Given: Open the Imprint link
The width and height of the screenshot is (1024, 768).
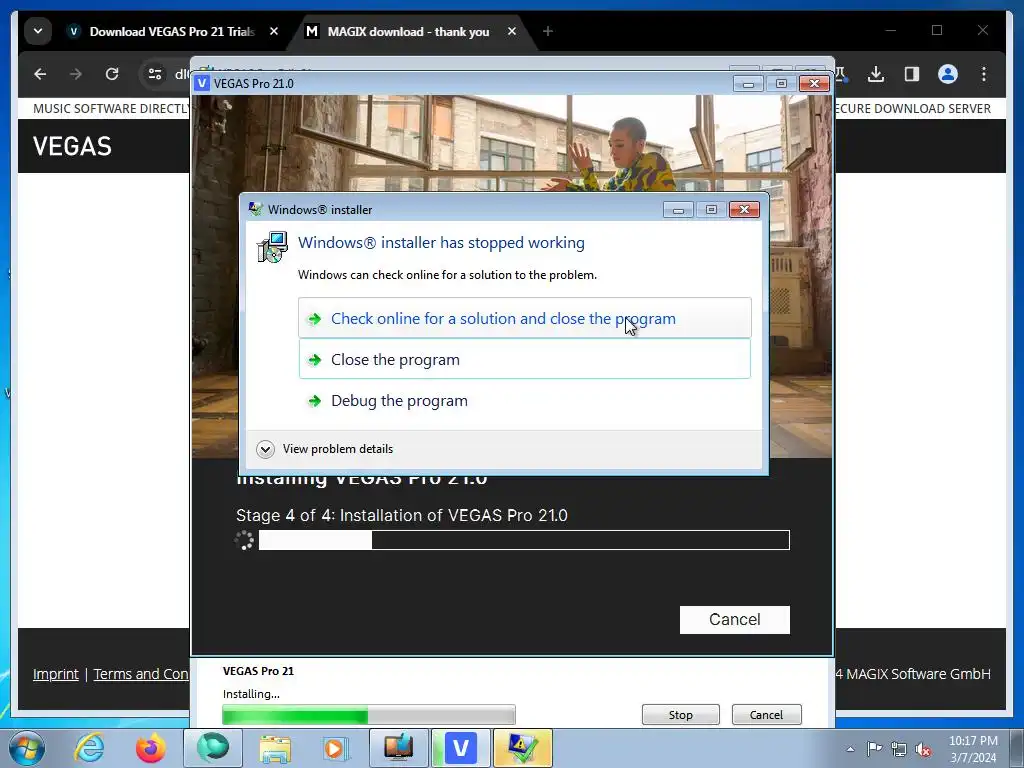Looking at the screenshot, I should point(56,674).
